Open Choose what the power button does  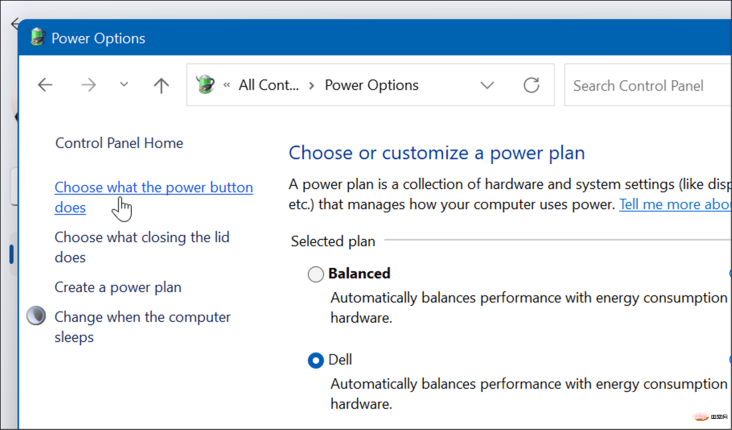pyautogui.click(x=154, y=197)
